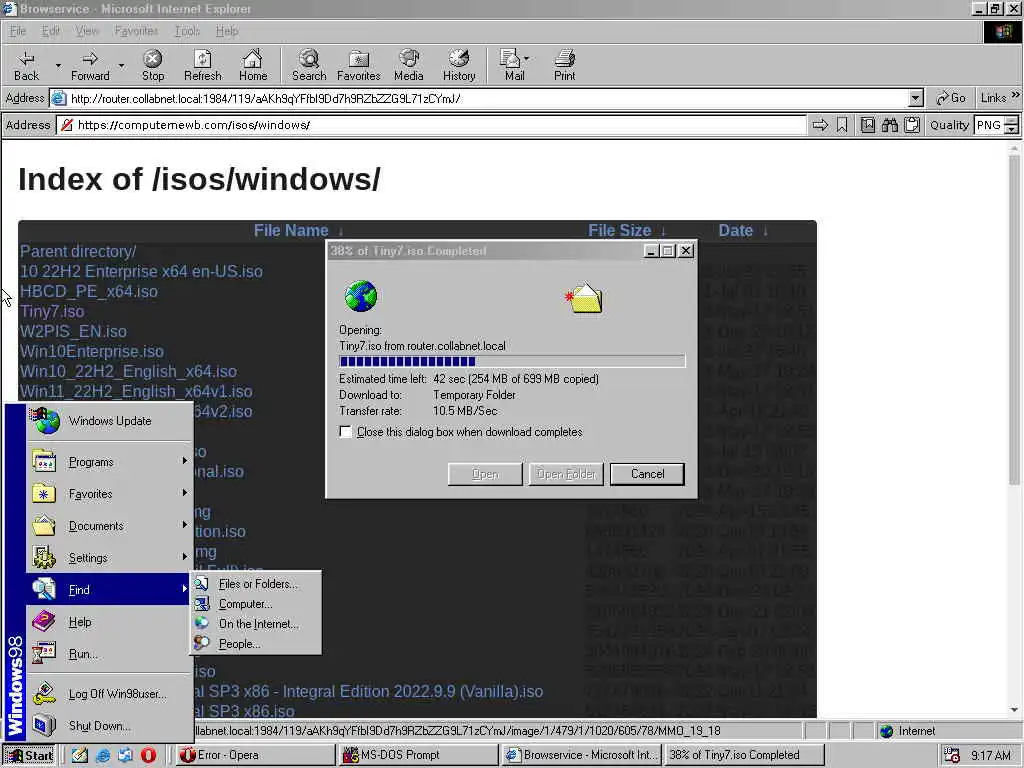Go to the Home page icon
Image resolution: width=1024 pixels, height=768 pixels.
(253, 59)
